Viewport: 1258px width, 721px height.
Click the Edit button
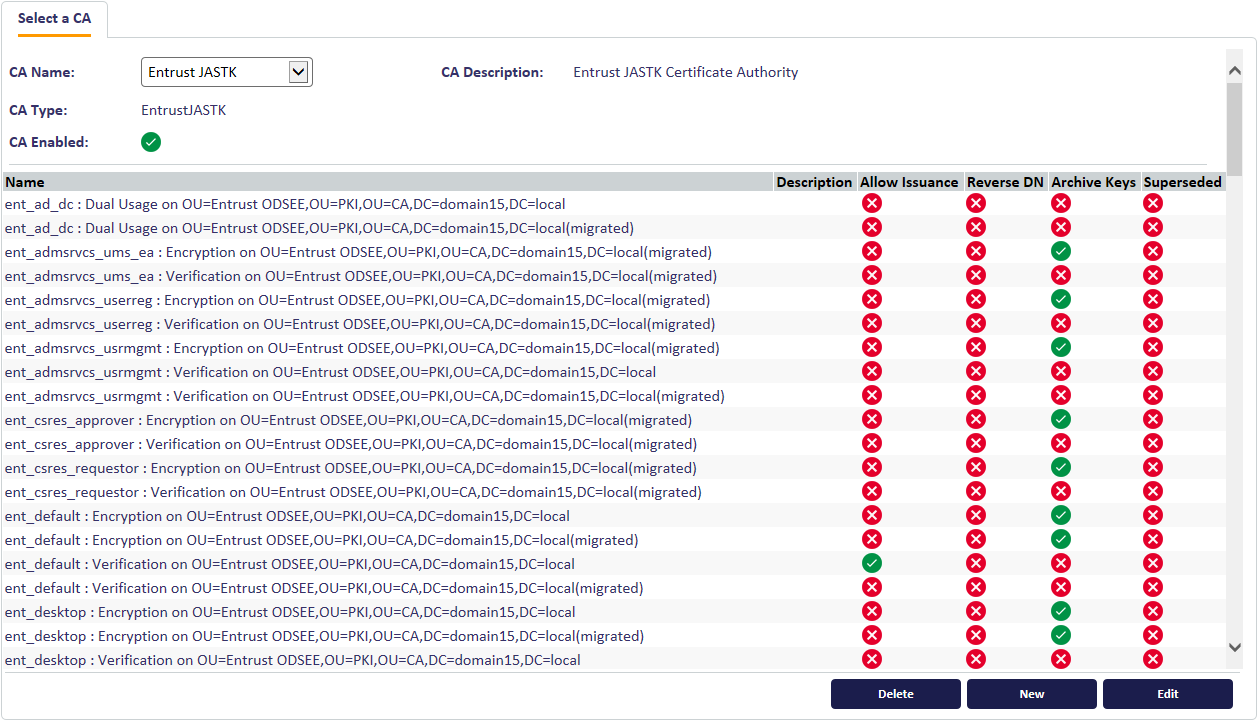point(1168,694)
